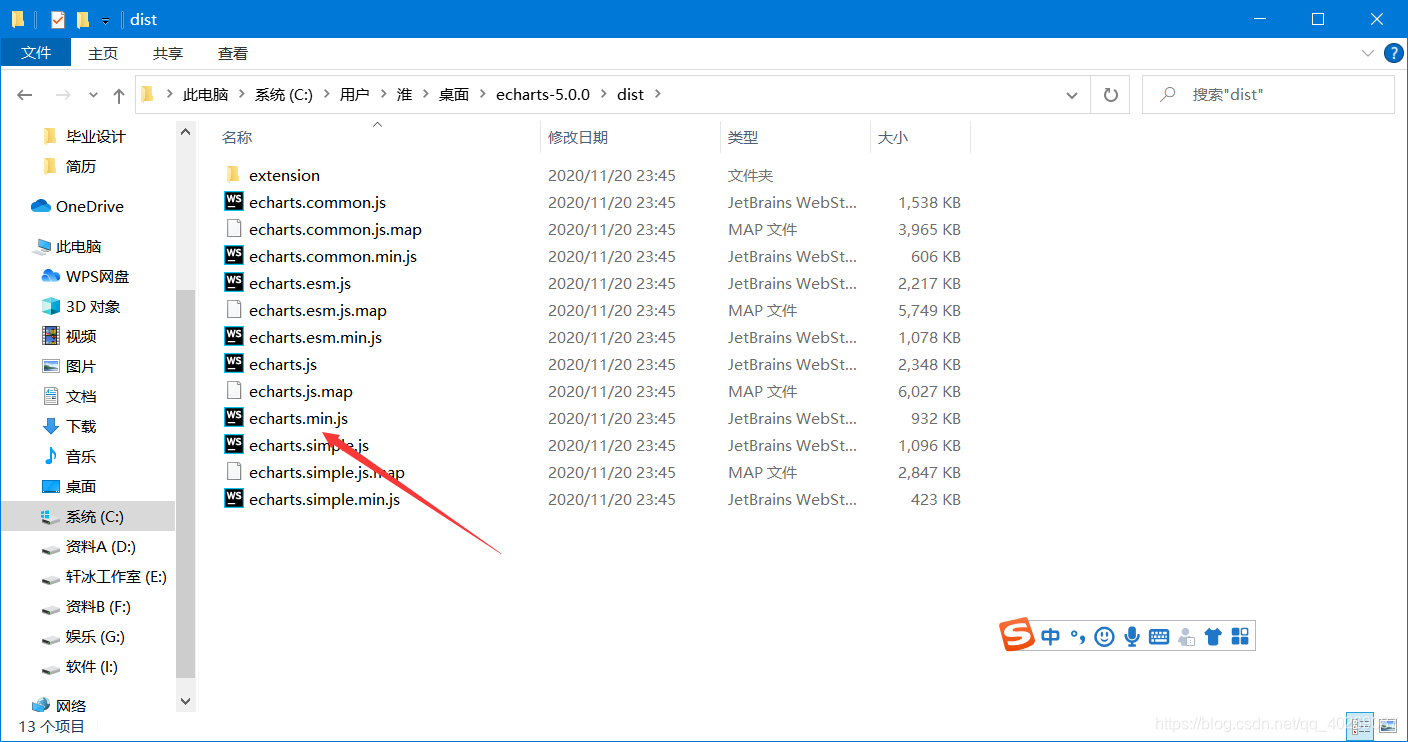Click the quick access New Folder icon

click(83, 19)
